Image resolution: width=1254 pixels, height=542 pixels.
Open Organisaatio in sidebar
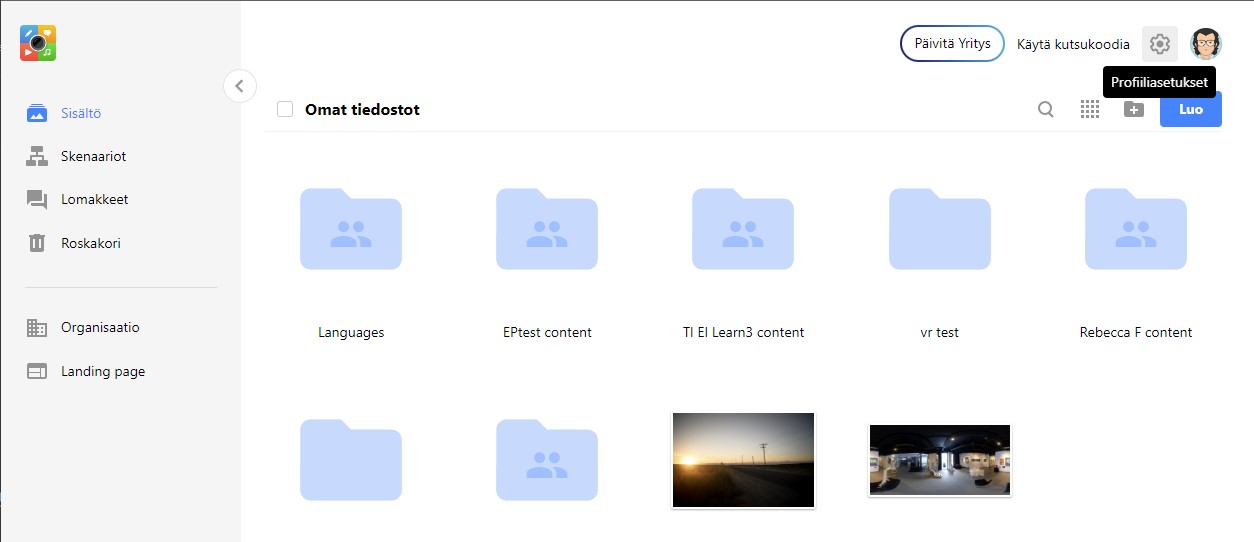point(83,327)
